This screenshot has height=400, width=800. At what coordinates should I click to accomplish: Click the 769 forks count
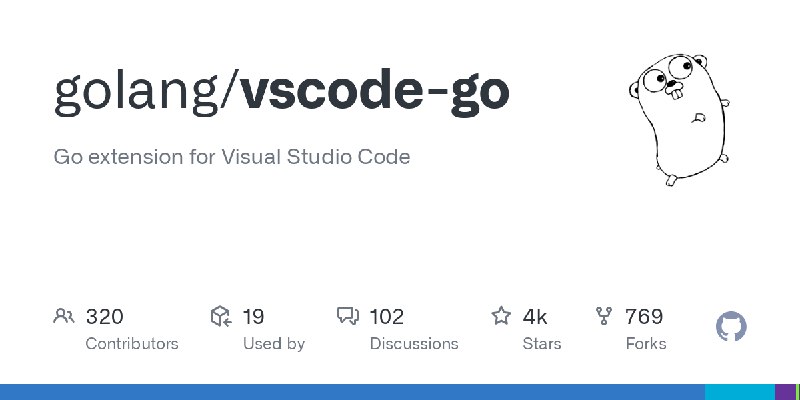pos(644,317)
